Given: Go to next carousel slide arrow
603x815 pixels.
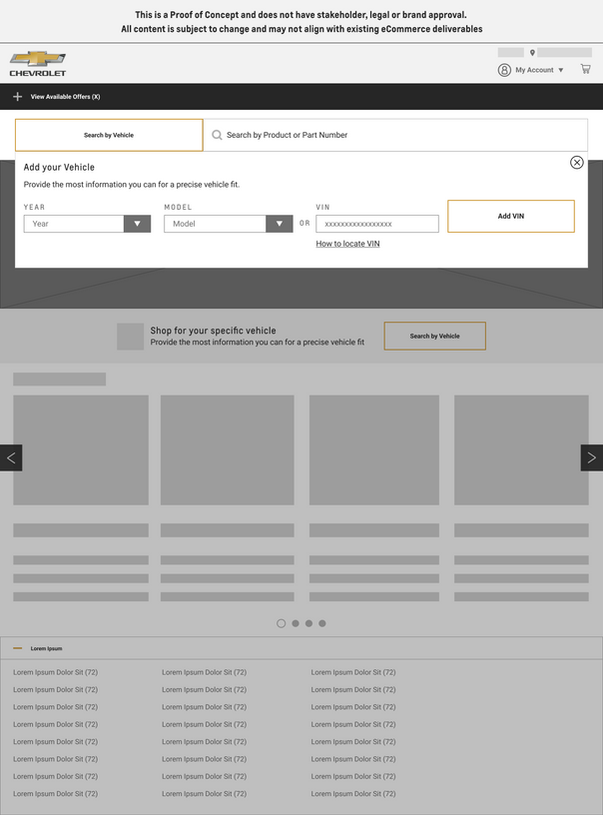Looking at the screenshot, I should point(592,457).
